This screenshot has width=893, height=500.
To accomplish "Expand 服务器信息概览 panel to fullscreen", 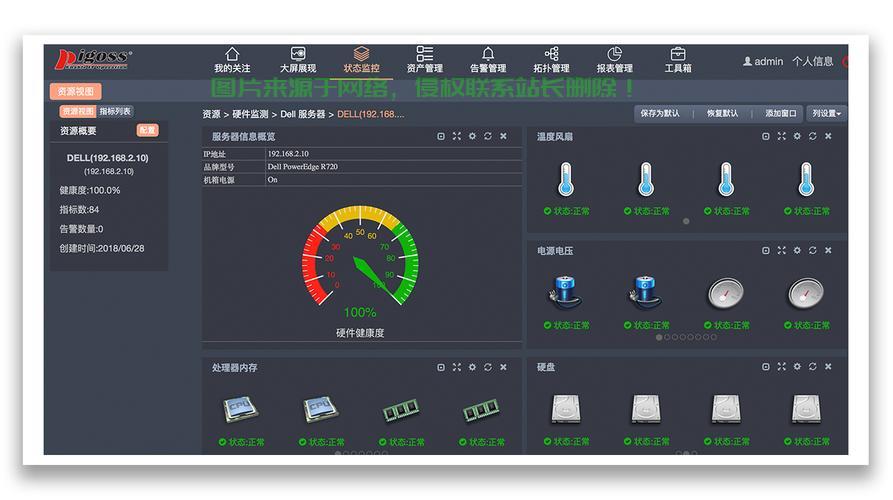I will click(456, 136).
